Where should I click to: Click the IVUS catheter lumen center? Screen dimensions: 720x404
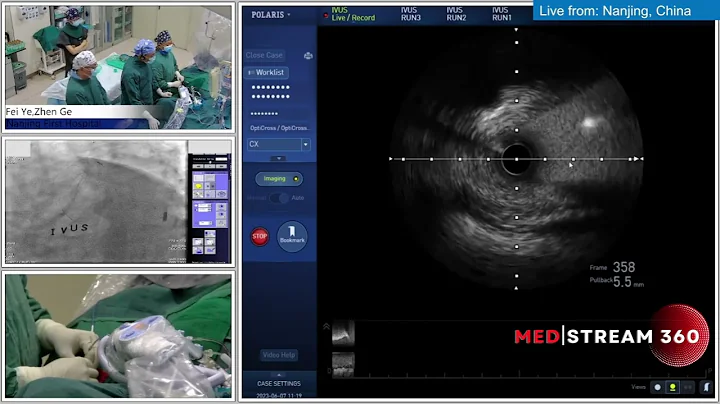point(516,159)
